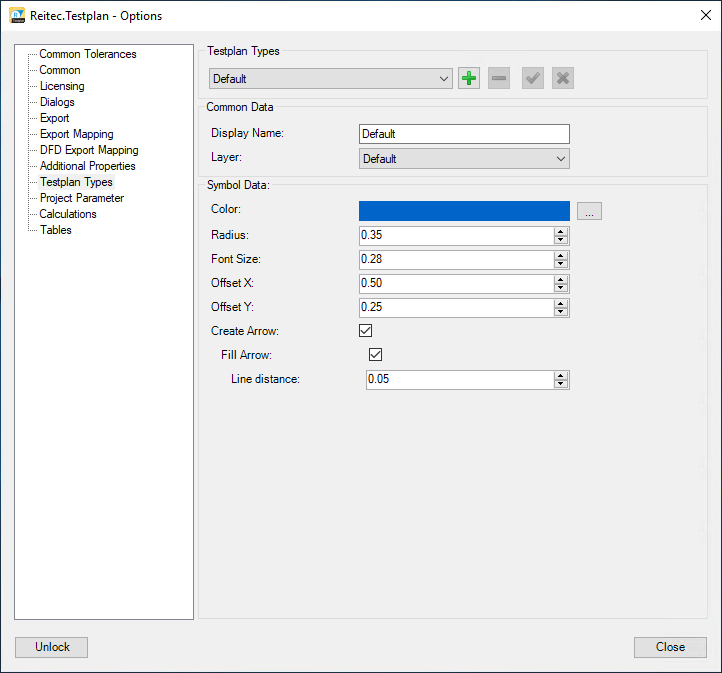Click the green plus add testplan type icon
The width and height of the screenshot is (722, 673).
(469, 78)
